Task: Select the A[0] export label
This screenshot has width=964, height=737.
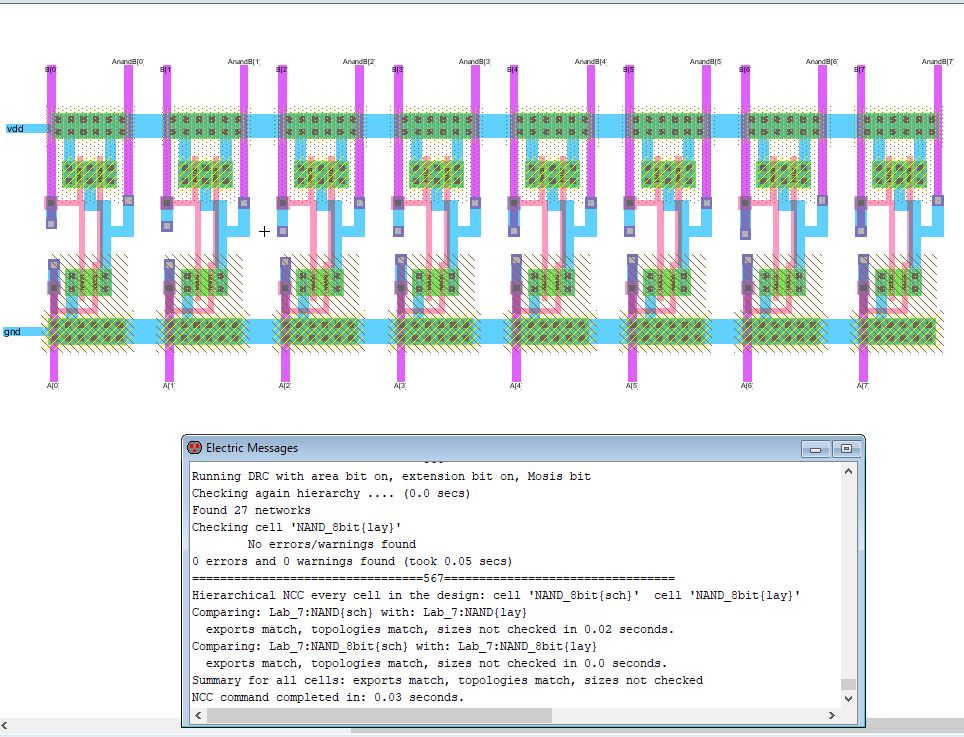Action: (x=53, y=386)
